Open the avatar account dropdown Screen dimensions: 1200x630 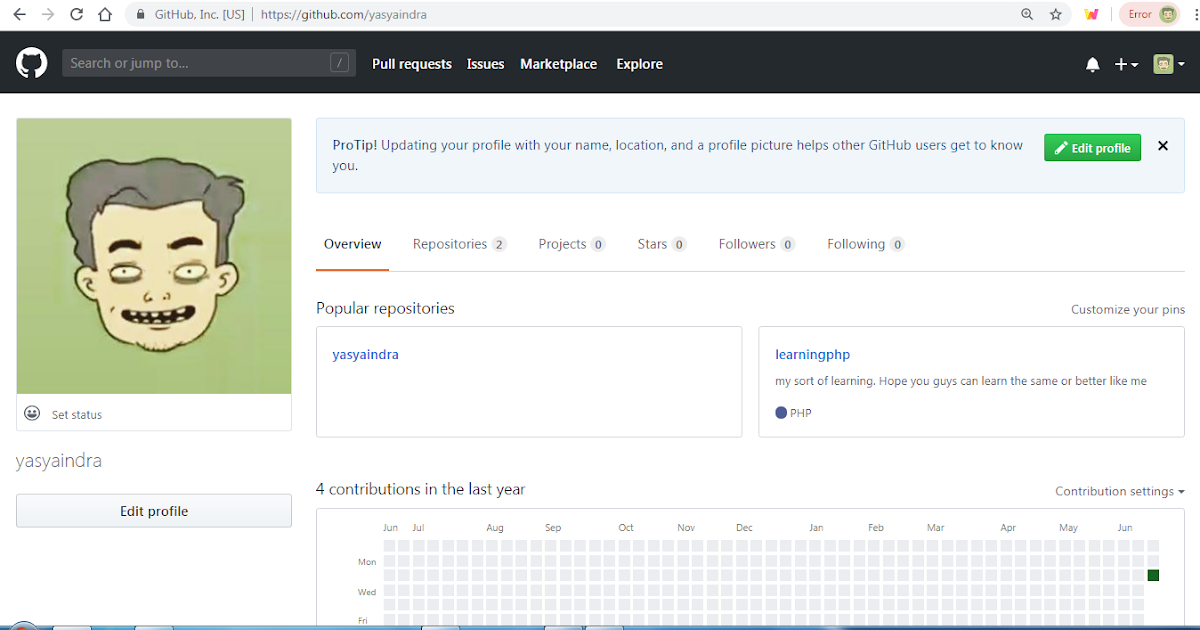pos(1166,63)
